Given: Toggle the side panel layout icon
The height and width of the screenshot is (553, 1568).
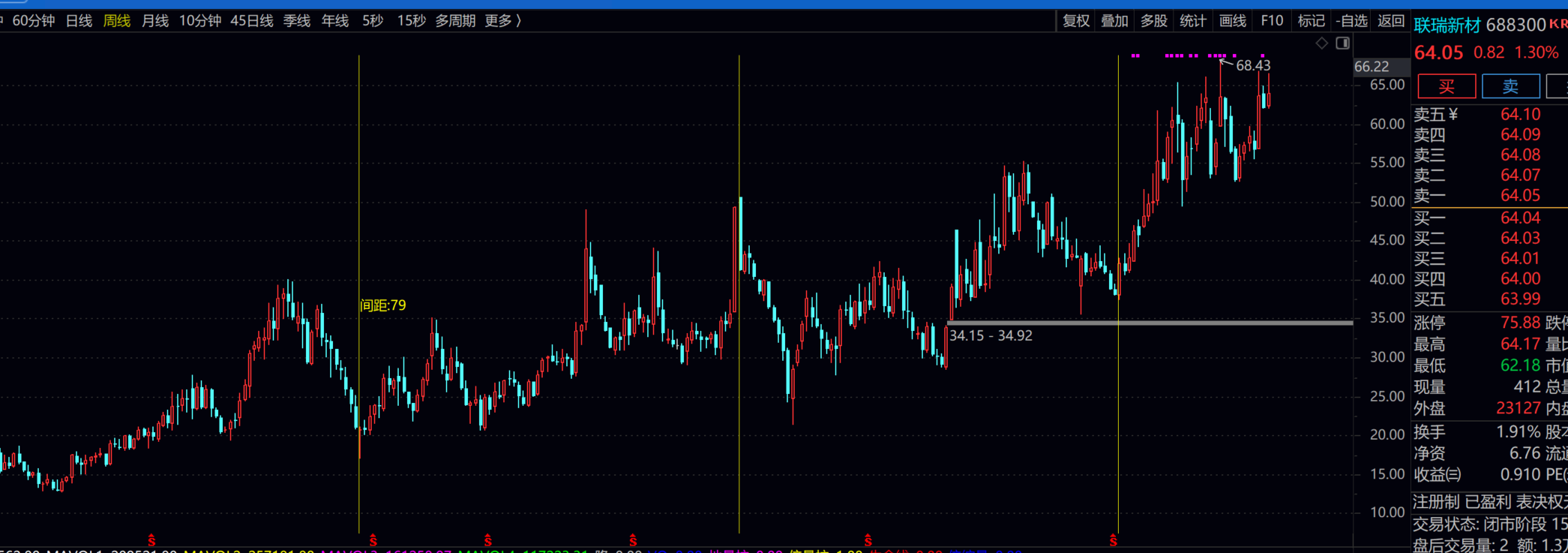Looking at the screenshot, I should coord(1343,44).
